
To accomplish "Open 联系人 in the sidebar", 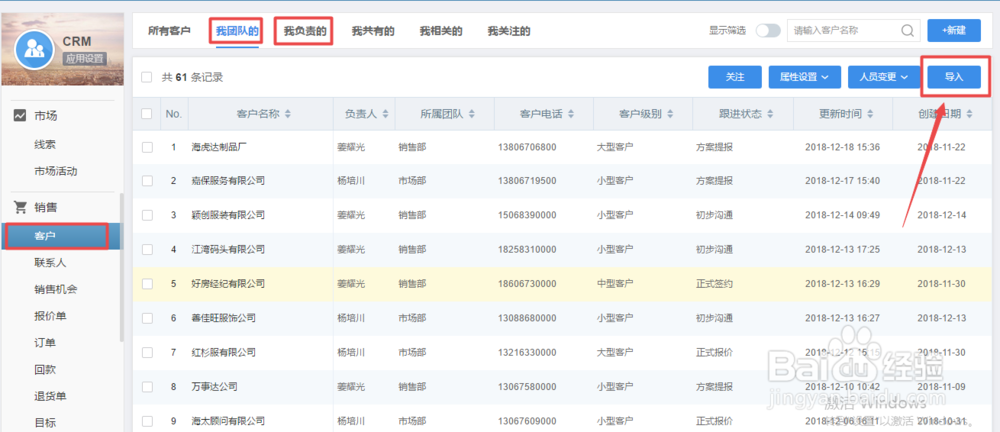I will click(50, 262).
